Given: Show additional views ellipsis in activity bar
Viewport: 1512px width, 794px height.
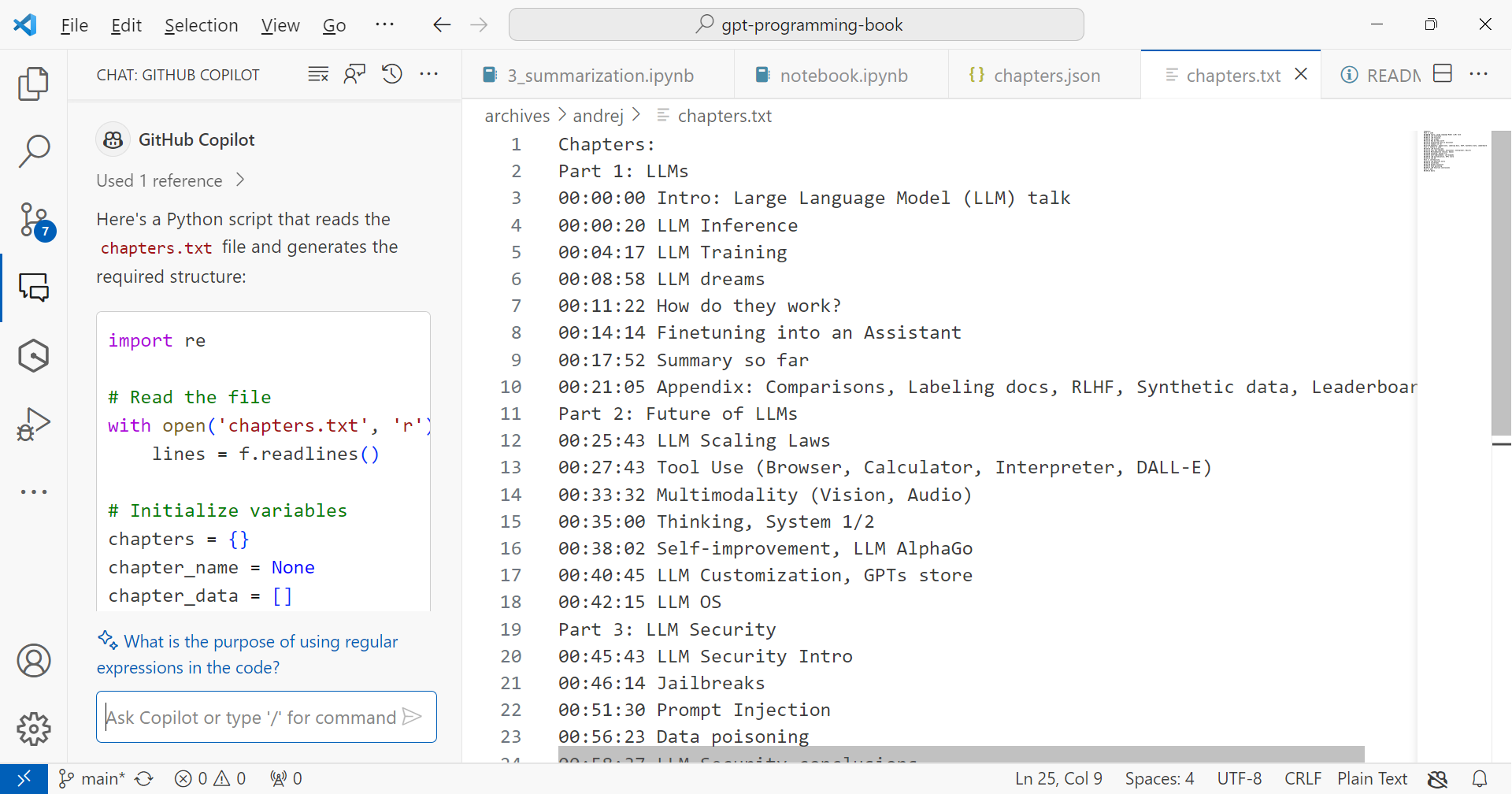Looking at the screenshot, I should (x=34, y=492).
